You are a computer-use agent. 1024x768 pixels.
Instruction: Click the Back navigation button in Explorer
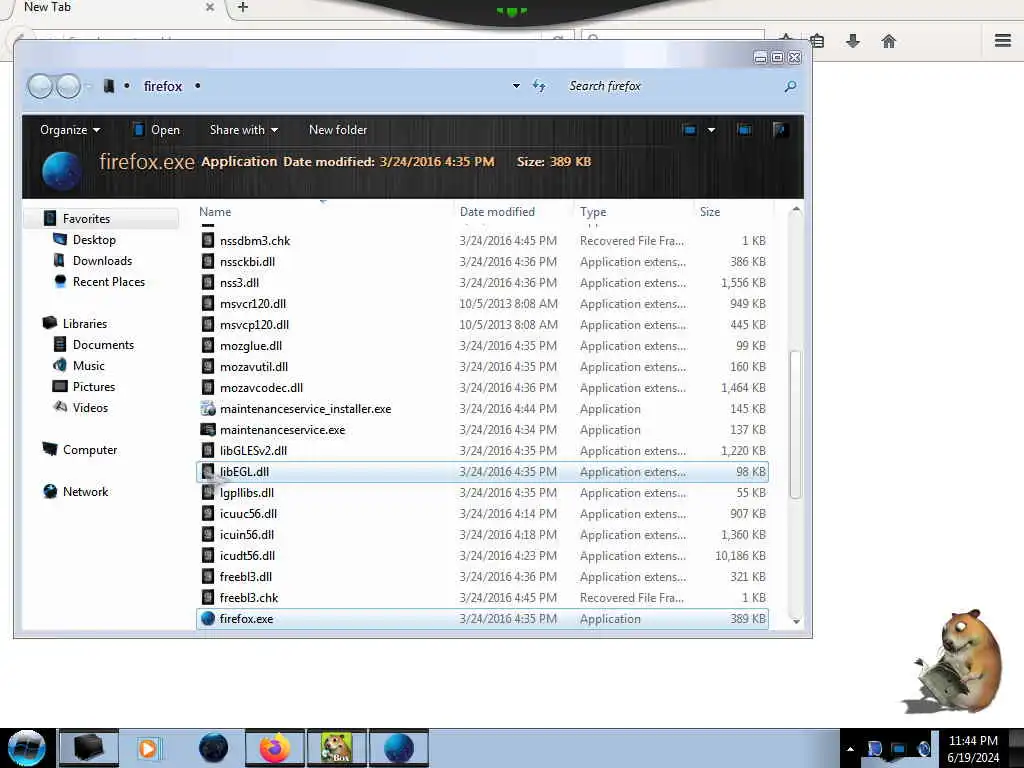point(40,86)
